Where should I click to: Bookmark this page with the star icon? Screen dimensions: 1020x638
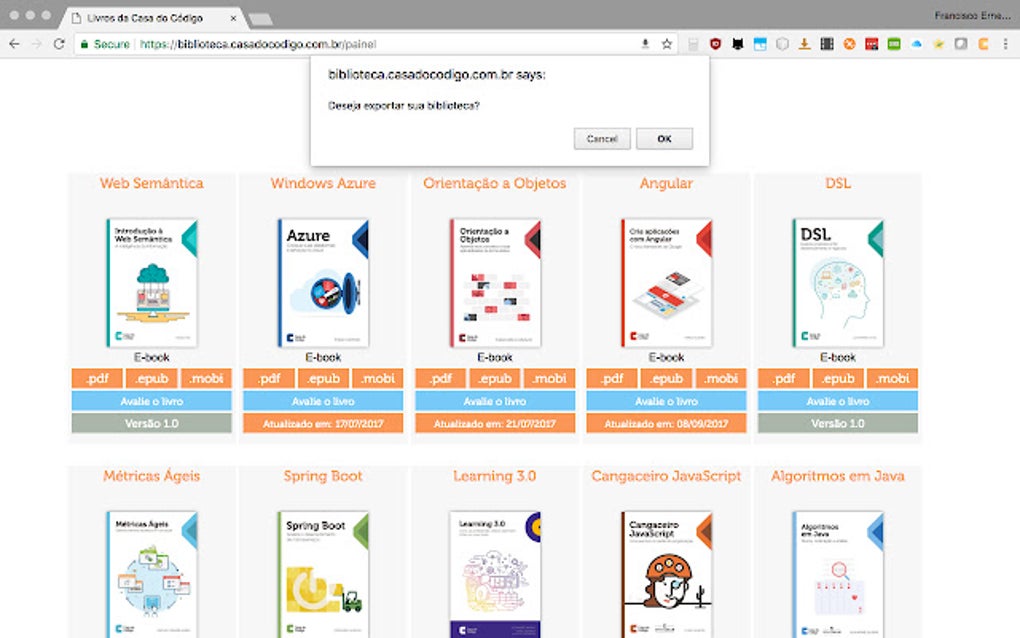666,44
